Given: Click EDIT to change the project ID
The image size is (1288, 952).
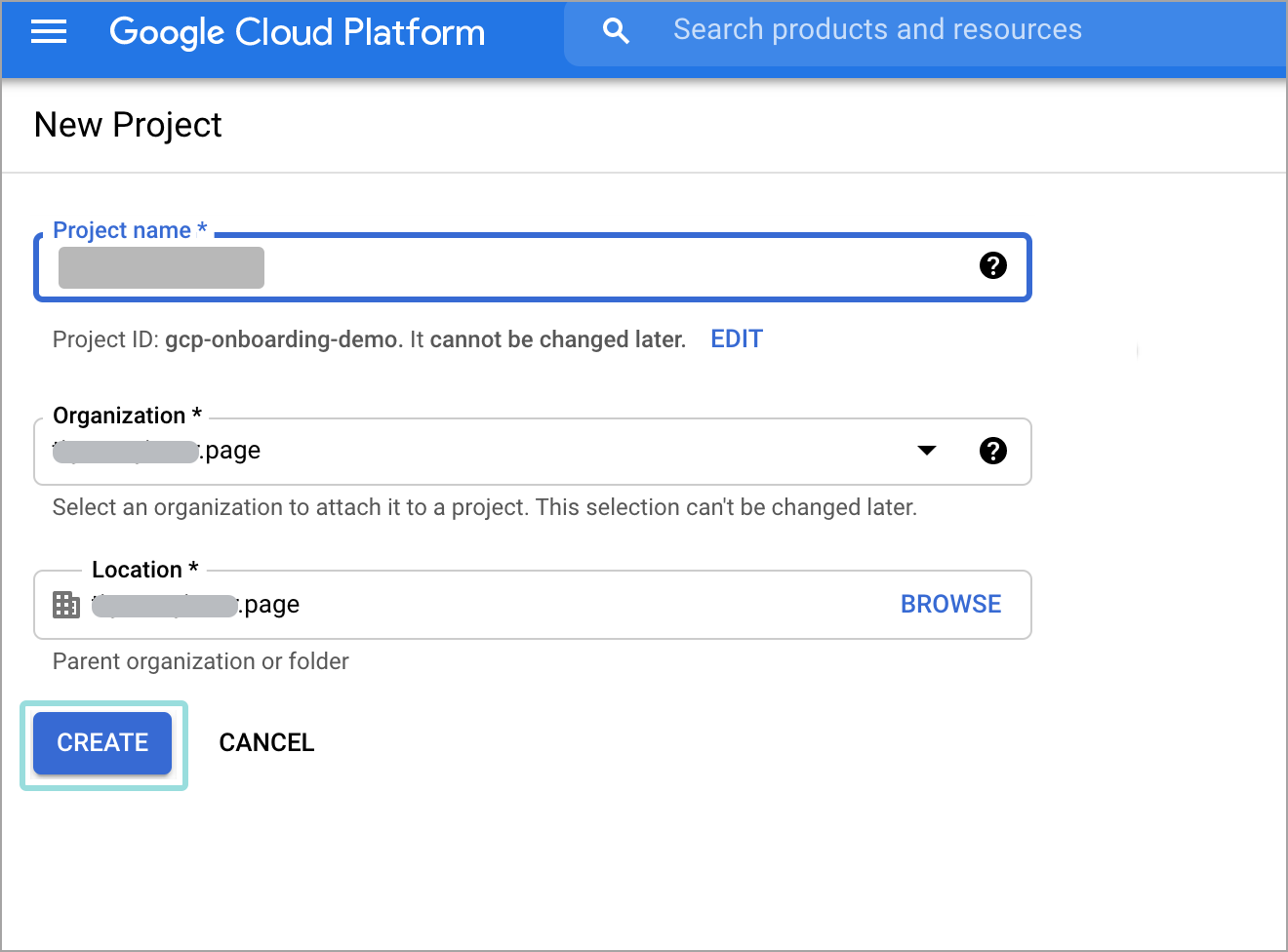Looking at the screenshot, I should click(736, 338).
